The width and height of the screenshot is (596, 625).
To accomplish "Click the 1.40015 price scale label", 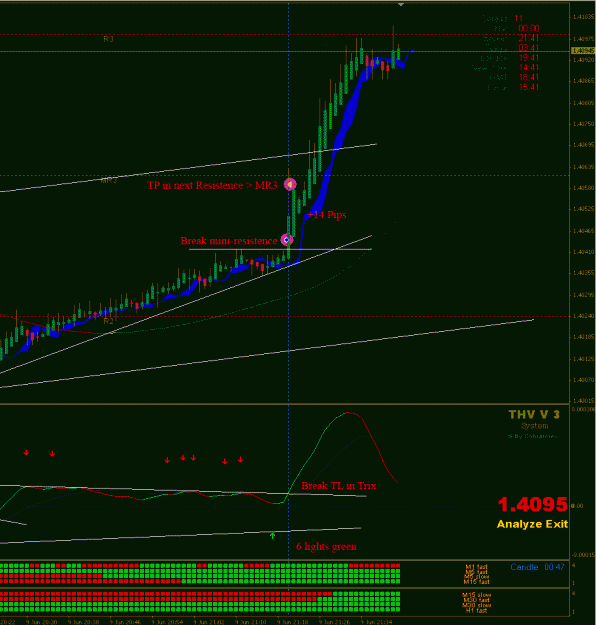I will click(583, 401).
